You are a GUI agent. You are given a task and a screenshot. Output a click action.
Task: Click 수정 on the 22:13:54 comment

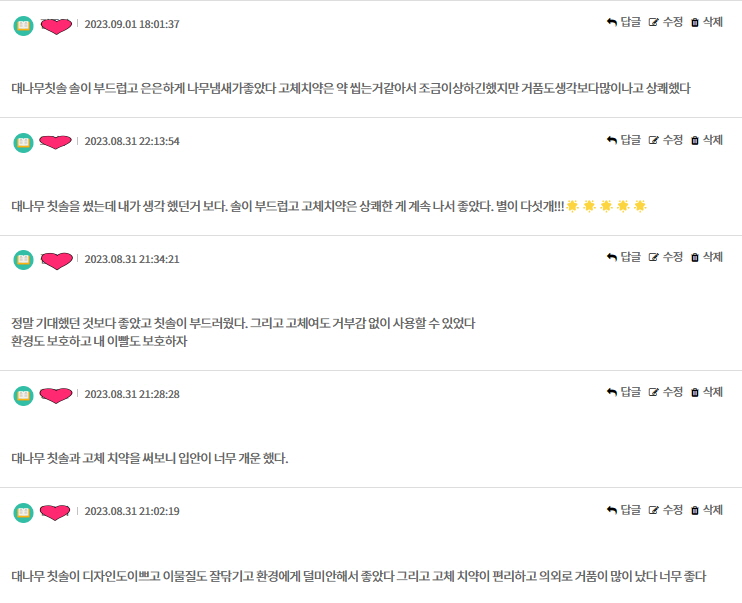665,140
